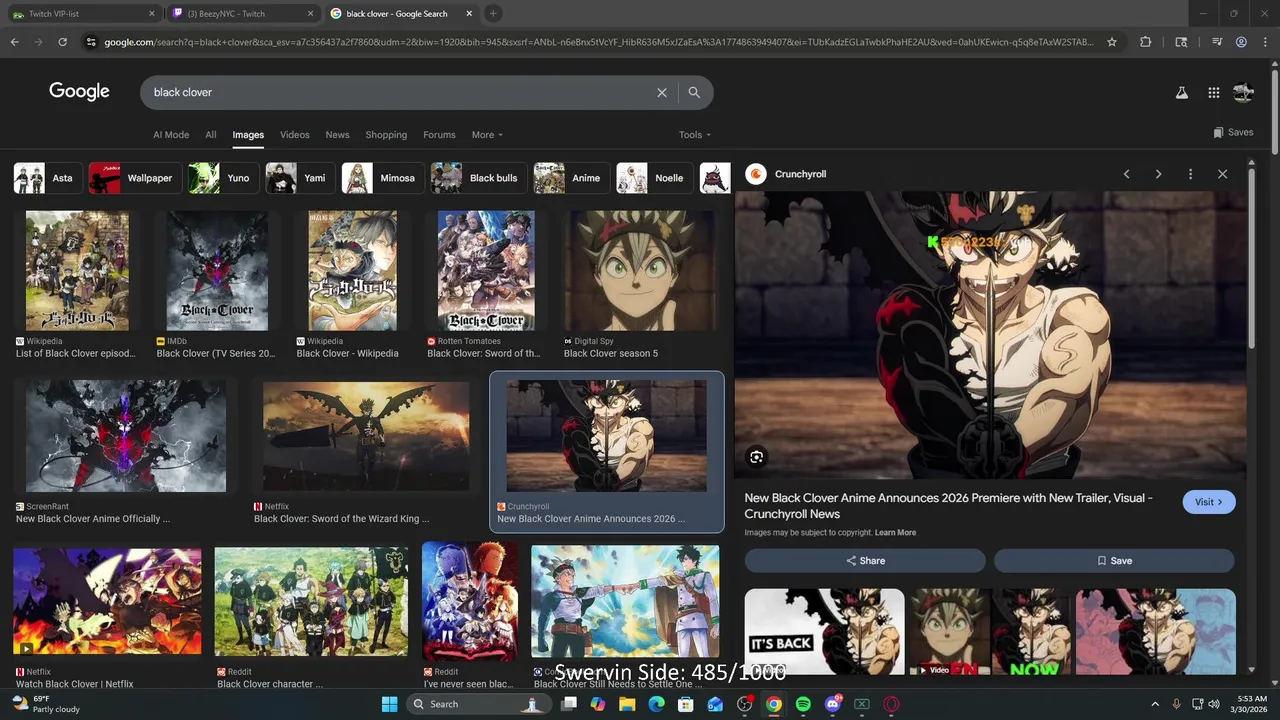Open Windows Start menu
This screenshot has width=1280, height=720.
click(389, 704)
